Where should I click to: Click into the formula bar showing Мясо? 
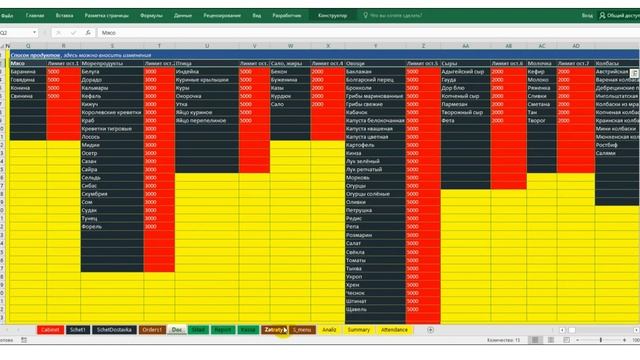(x=367, y=33)
